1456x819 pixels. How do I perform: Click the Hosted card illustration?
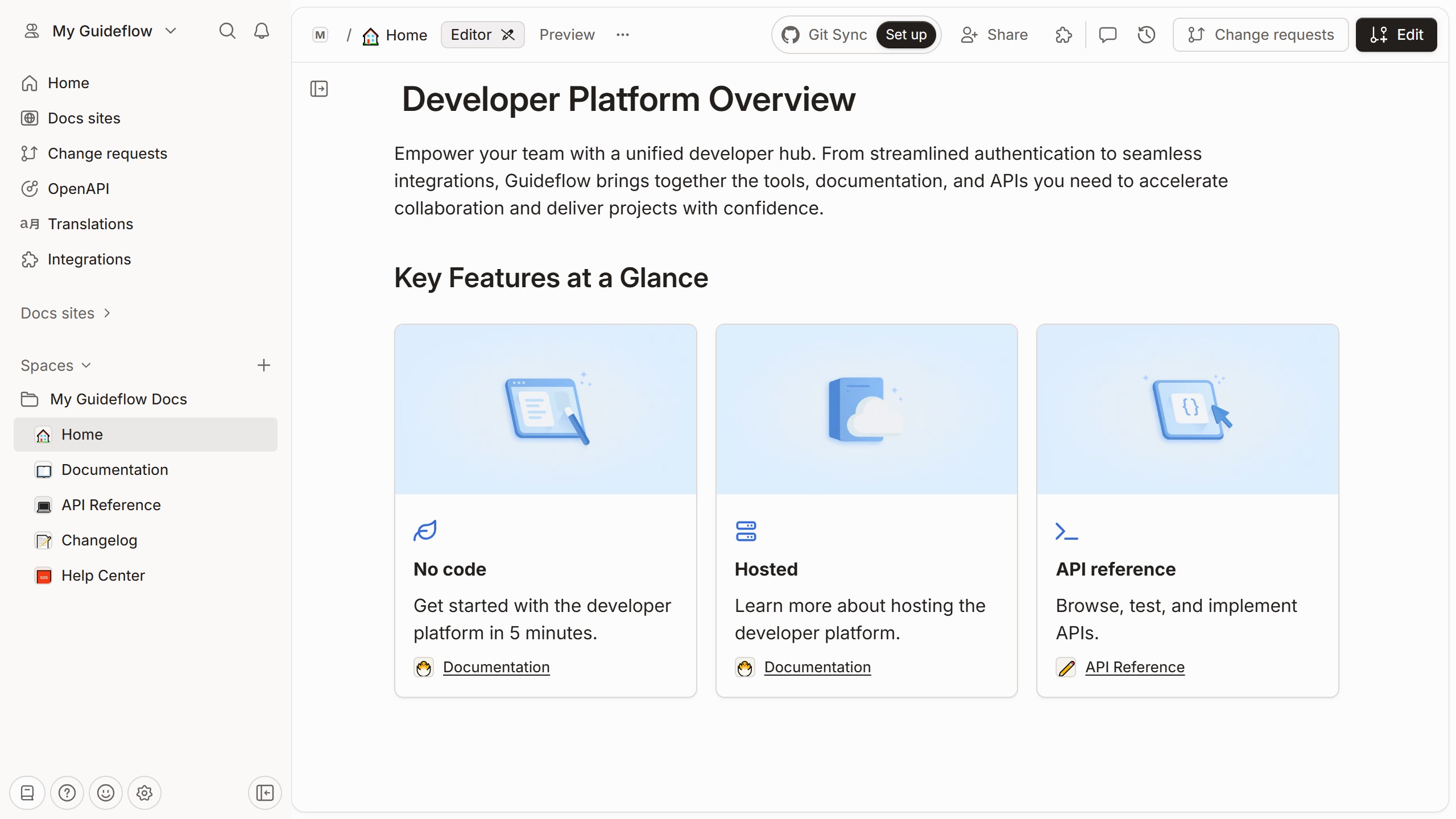tap(866, 409)
